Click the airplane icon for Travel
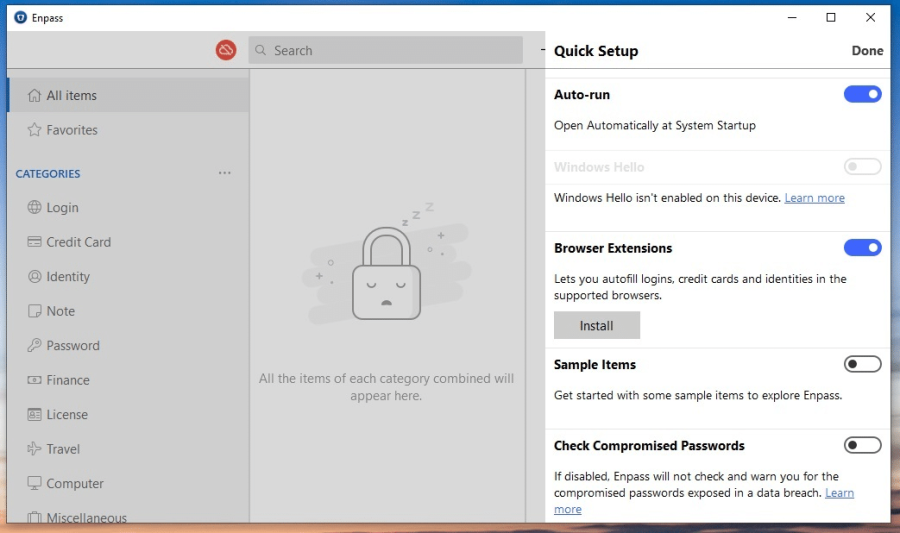The width and height of the screenshot is (900, 533). click(x=34, y=449)
